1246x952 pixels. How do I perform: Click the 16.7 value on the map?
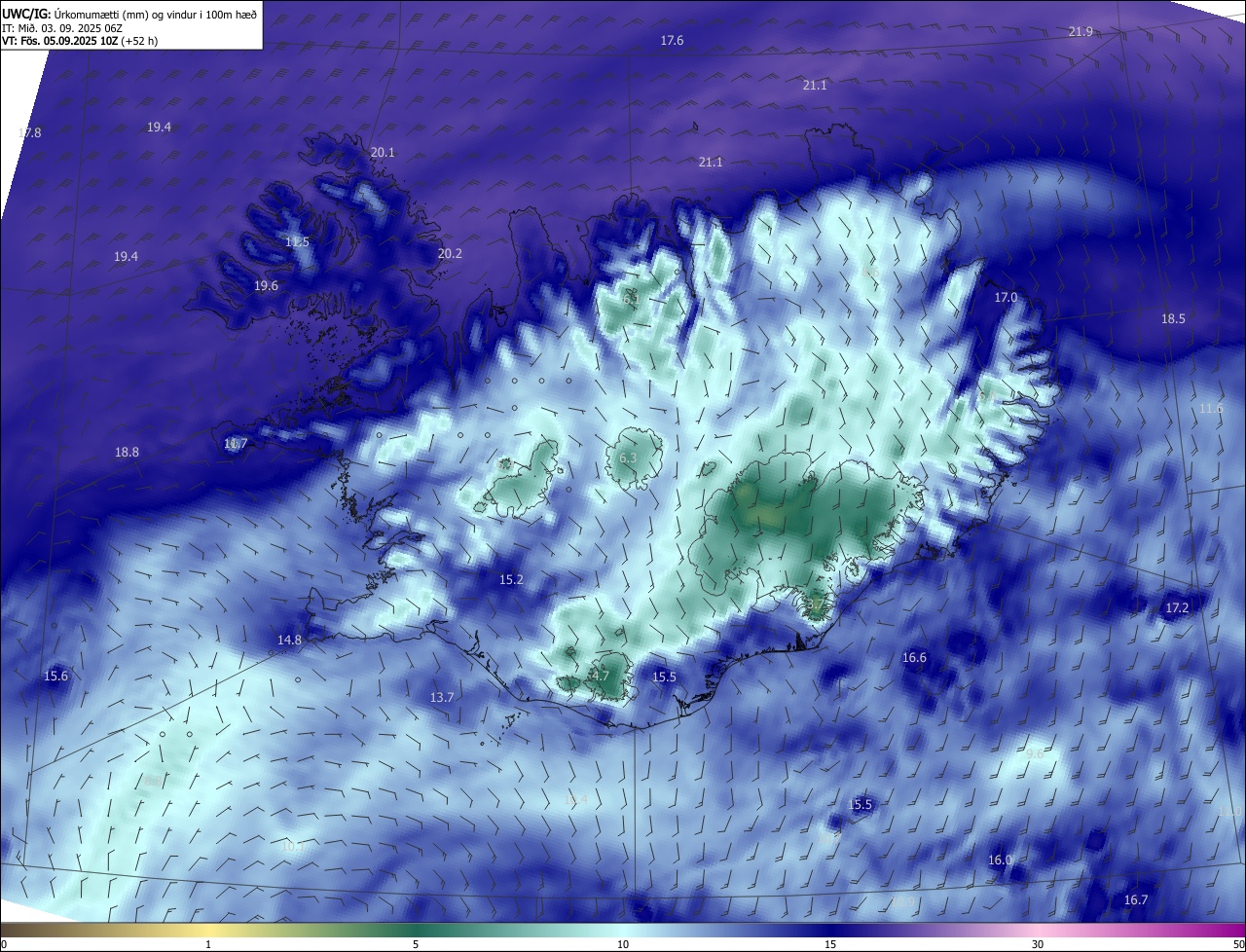click(x=1136, y=900)
